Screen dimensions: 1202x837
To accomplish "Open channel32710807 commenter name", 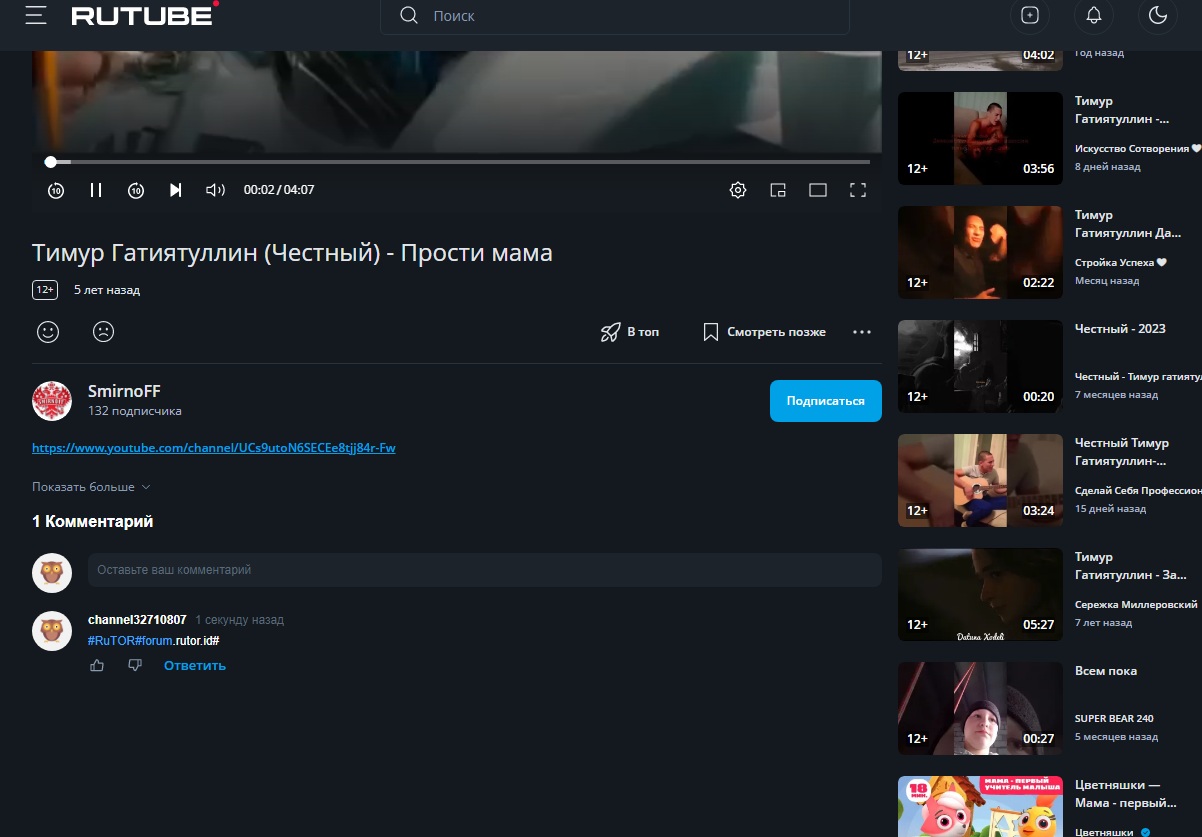I will (x=137, y=620).
